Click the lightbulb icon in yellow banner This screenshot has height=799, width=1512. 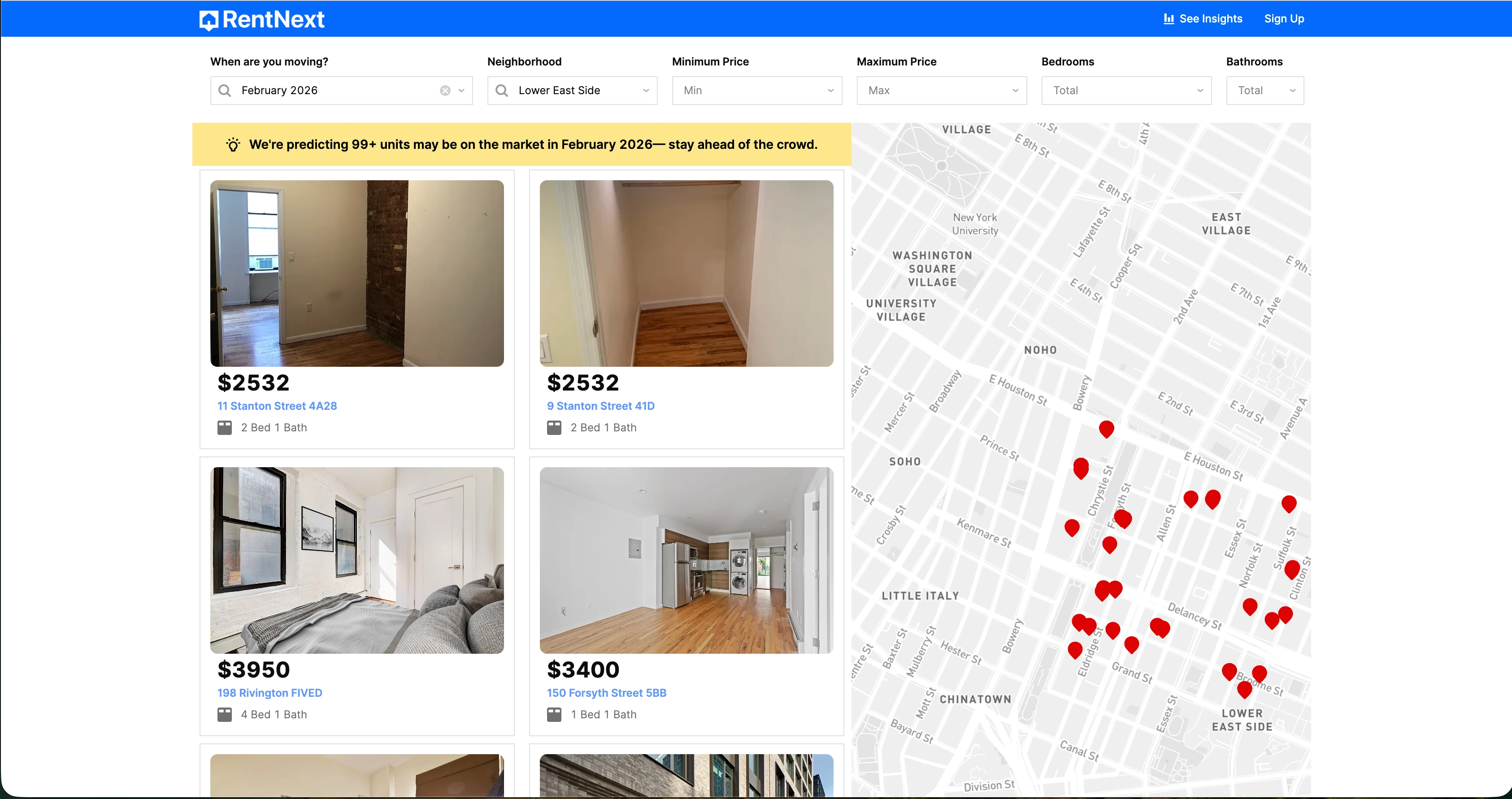click(x=233, y=144)
